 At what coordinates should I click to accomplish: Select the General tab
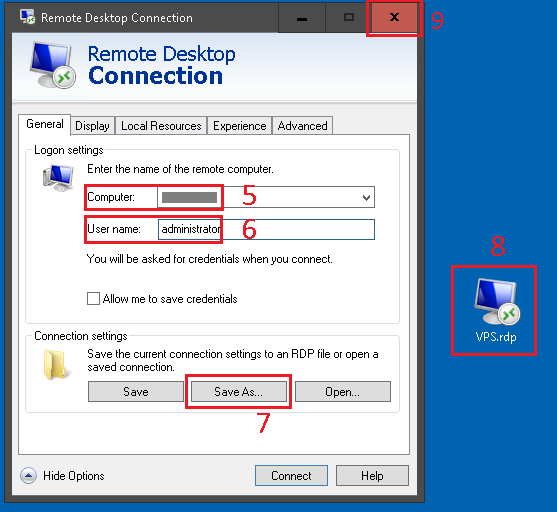(45, 124)
